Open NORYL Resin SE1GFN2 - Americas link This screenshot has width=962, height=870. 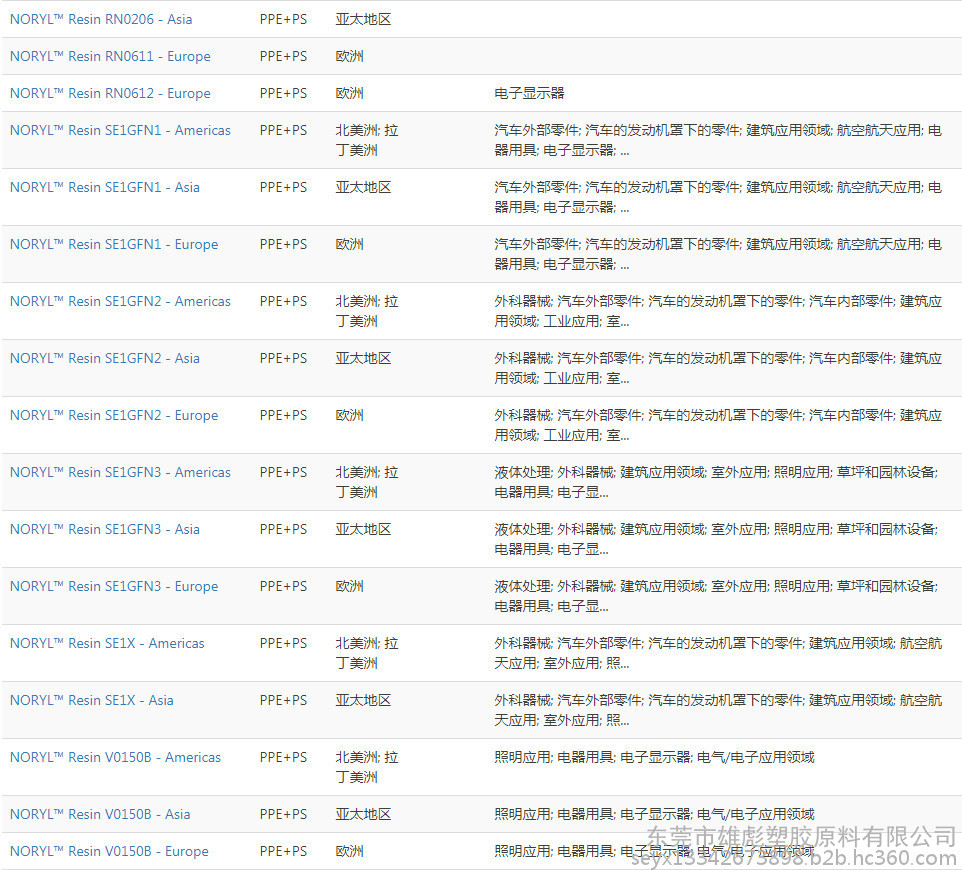click(120, 302)
